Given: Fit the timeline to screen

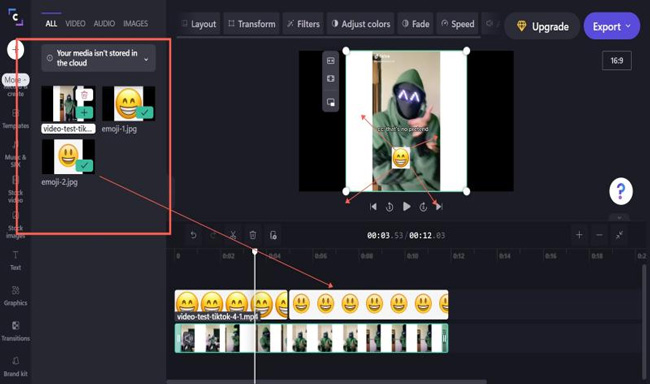Looking at the screenshot, I should pyautogui.click(x=619, y=235).
